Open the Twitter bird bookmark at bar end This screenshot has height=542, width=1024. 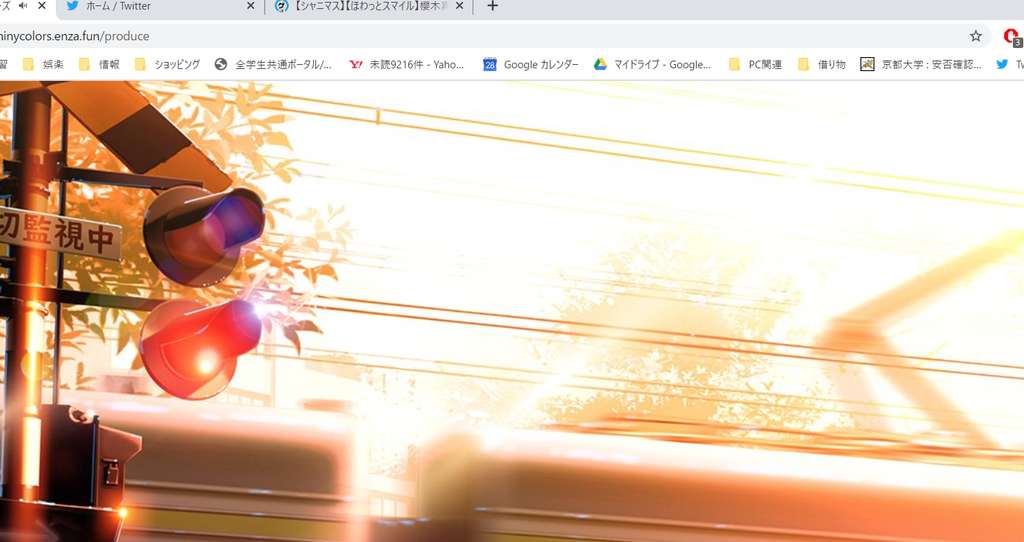pyautogui.click(x=1009, y=64)
